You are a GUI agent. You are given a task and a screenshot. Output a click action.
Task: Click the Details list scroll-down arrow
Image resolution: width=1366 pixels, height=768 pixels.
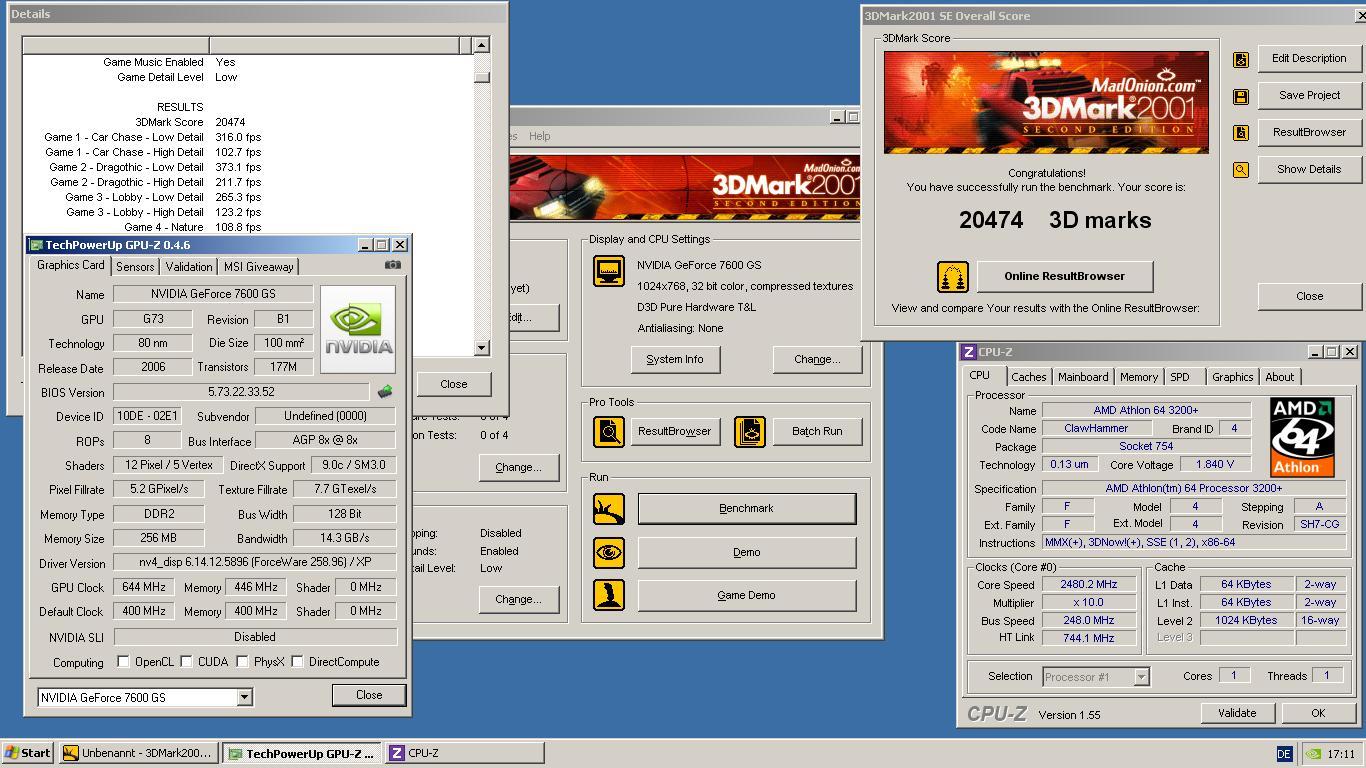pos(481,347)
